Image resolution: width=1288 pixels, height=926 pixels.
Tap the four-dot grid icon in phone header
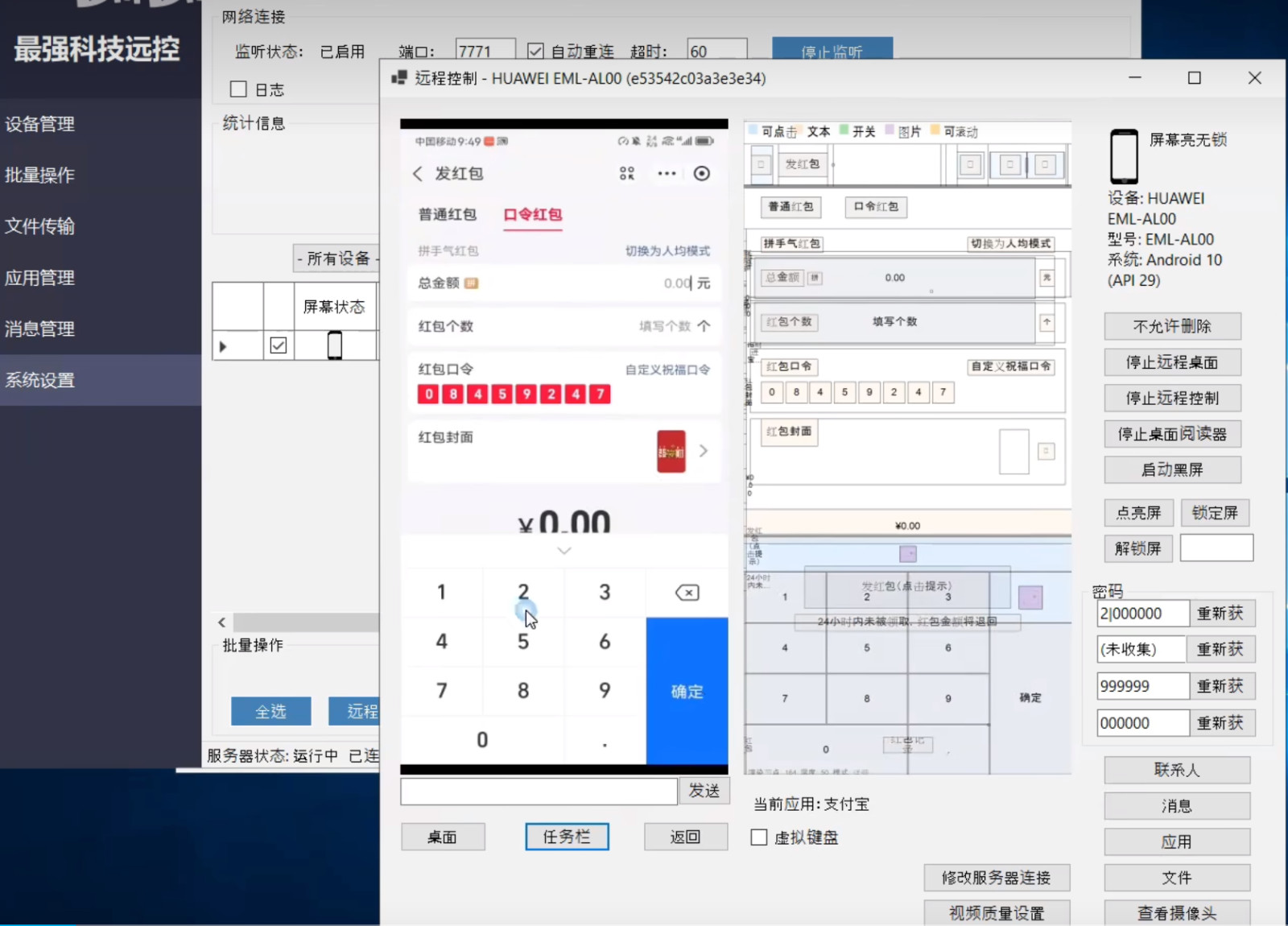[627, 174]
